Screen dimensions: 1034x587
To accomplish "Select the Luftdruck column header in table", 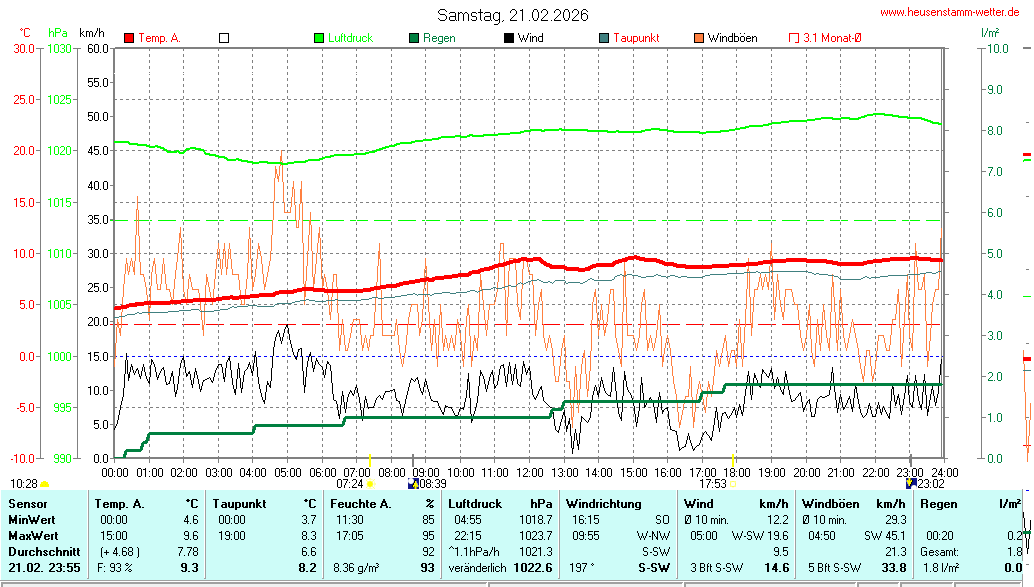I will (474, 504).
